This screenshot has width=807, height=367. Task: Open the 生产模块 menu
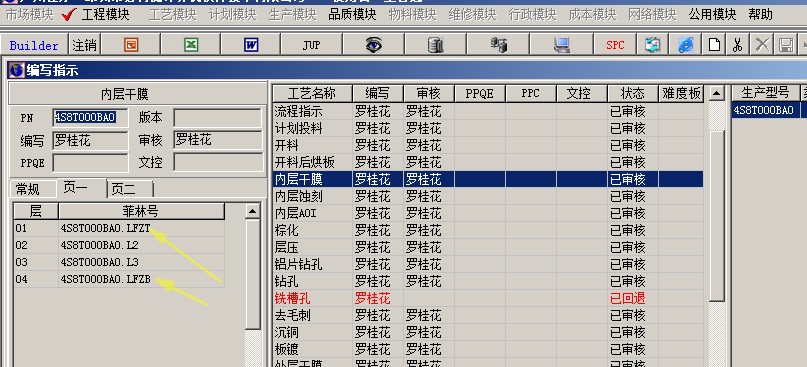pyautogui.click(x=292, y=15)
